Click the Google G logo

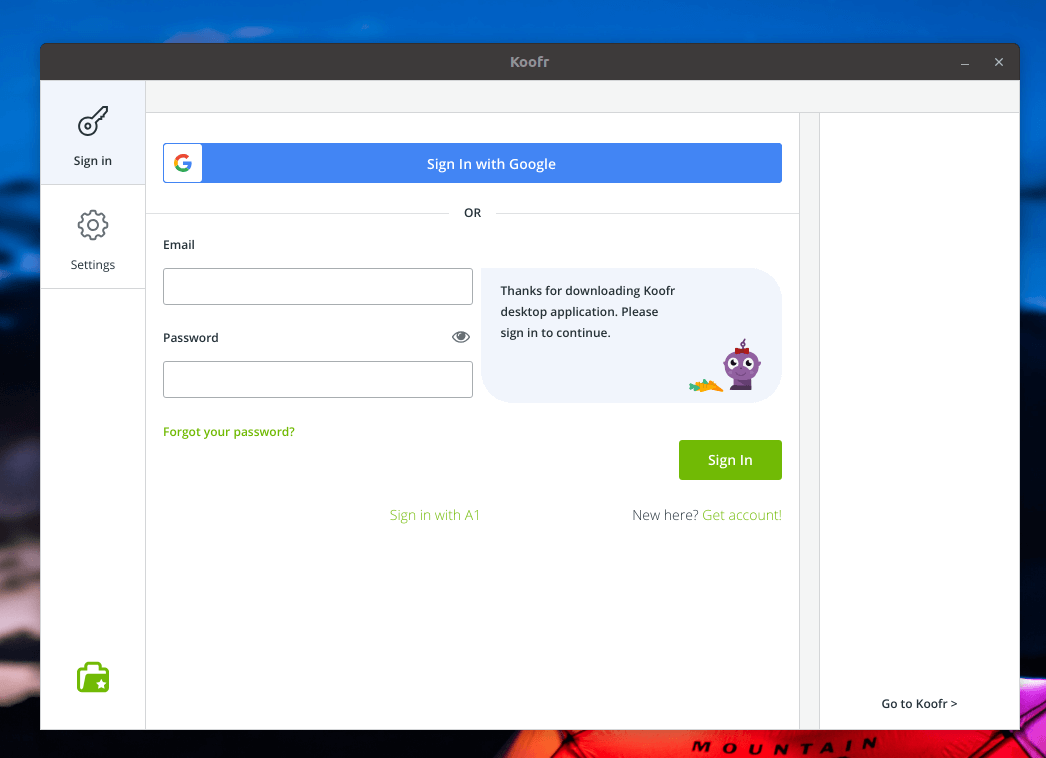pos(183,164)
